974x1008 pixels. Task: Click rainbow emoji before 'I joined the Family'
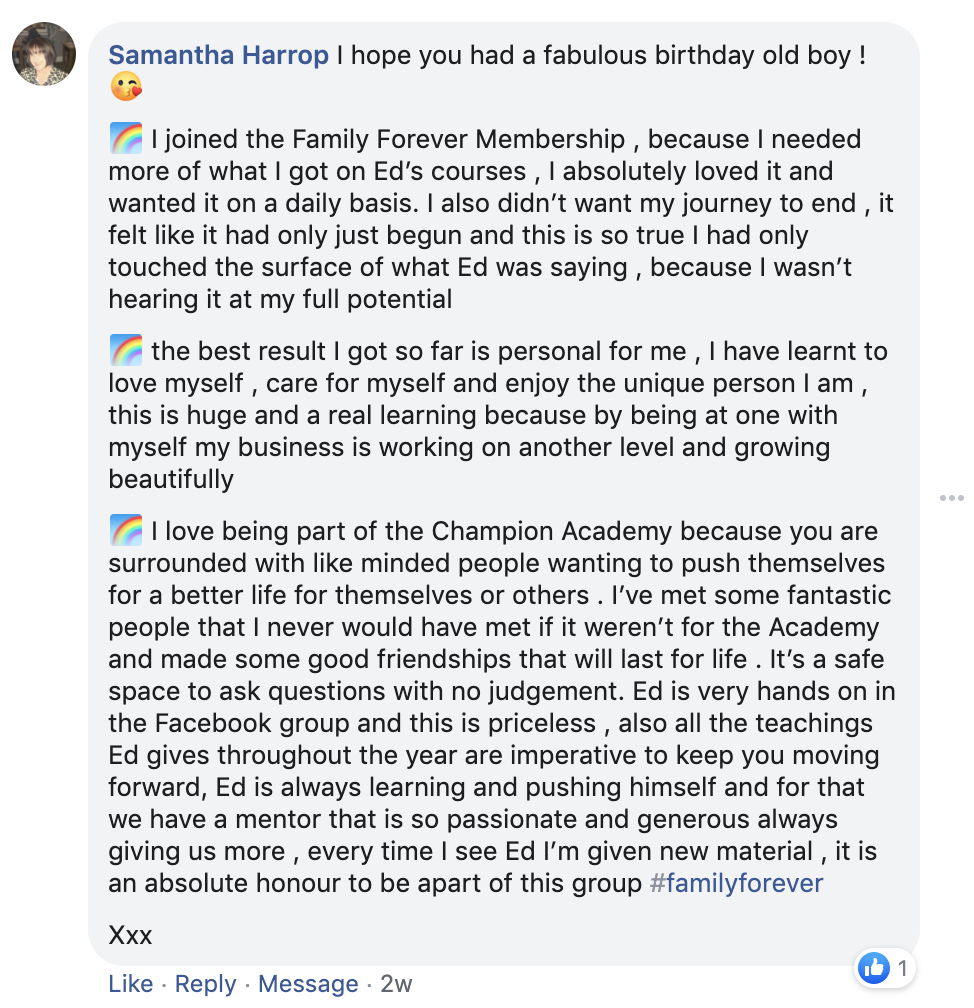[x=126, y=139]
